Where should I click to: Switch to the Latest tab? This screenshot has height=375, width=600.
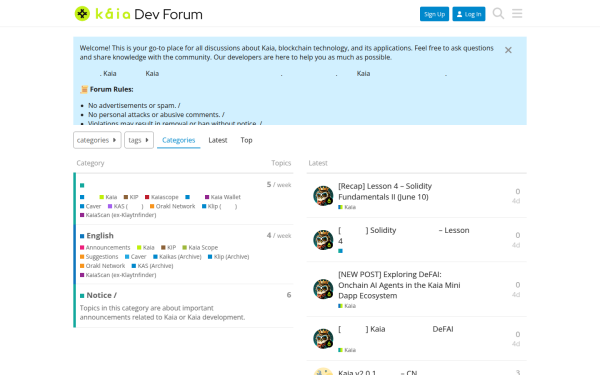pos(218,140)
